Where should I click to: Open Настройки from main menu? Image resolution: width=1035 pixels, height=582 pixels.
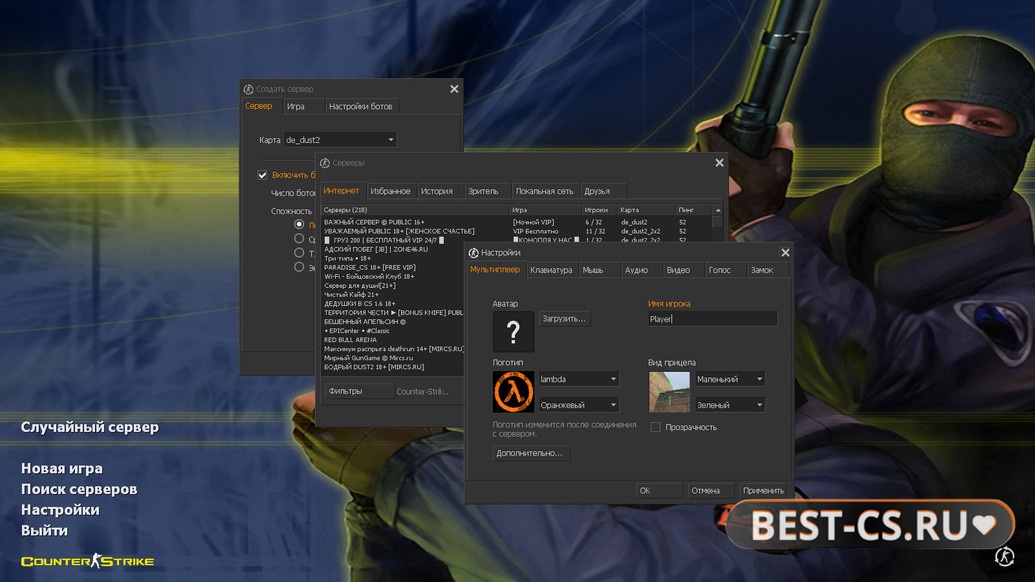tap(61, 509)
